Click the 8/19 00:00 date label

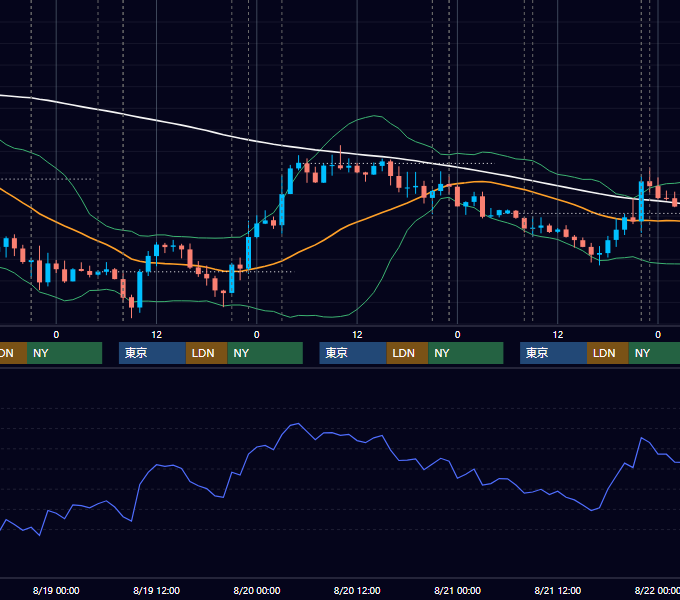pos(56,590)
